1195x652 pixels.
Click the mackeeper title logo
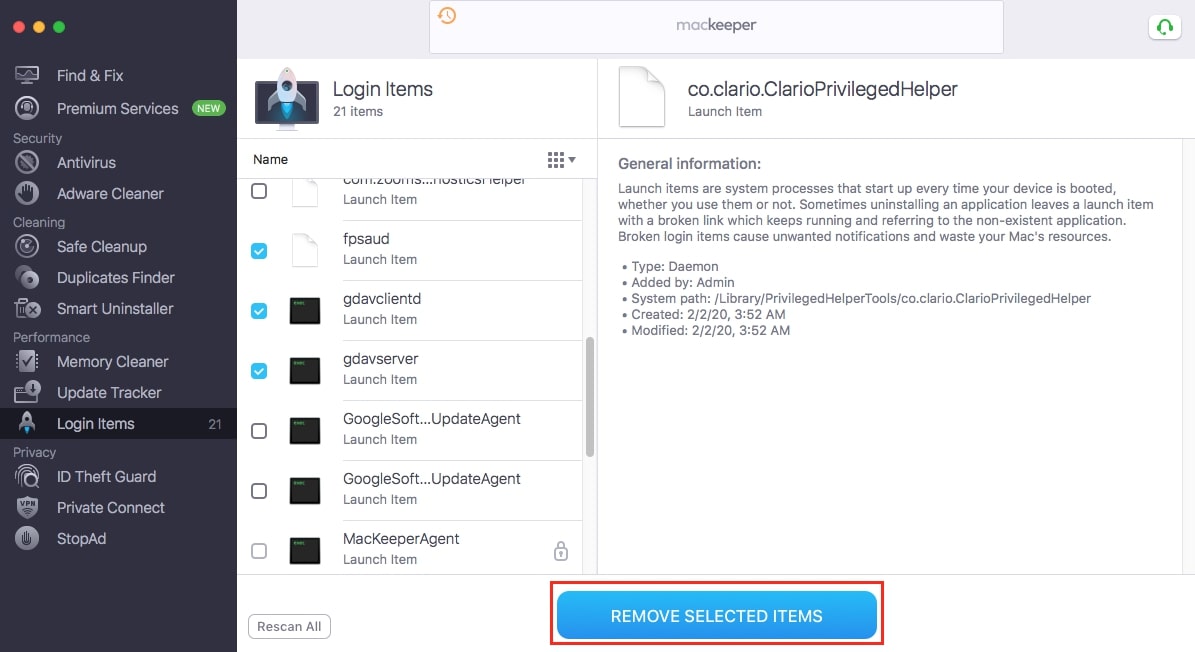(x=716, y=25)
